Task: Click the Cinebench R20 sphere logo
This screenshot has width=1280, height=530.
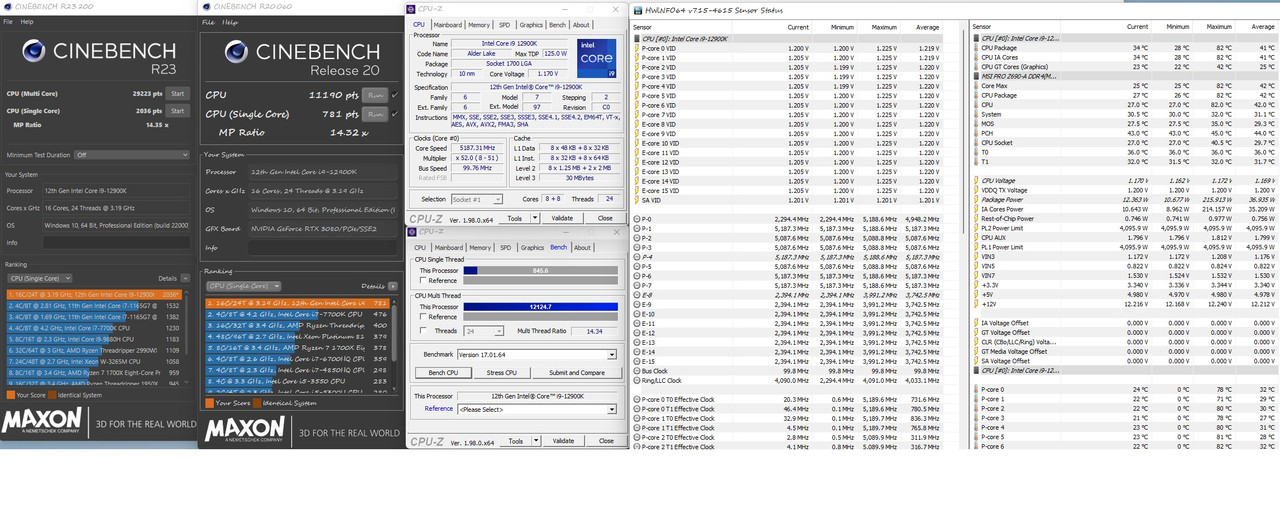Action: [x=237, y=53]
